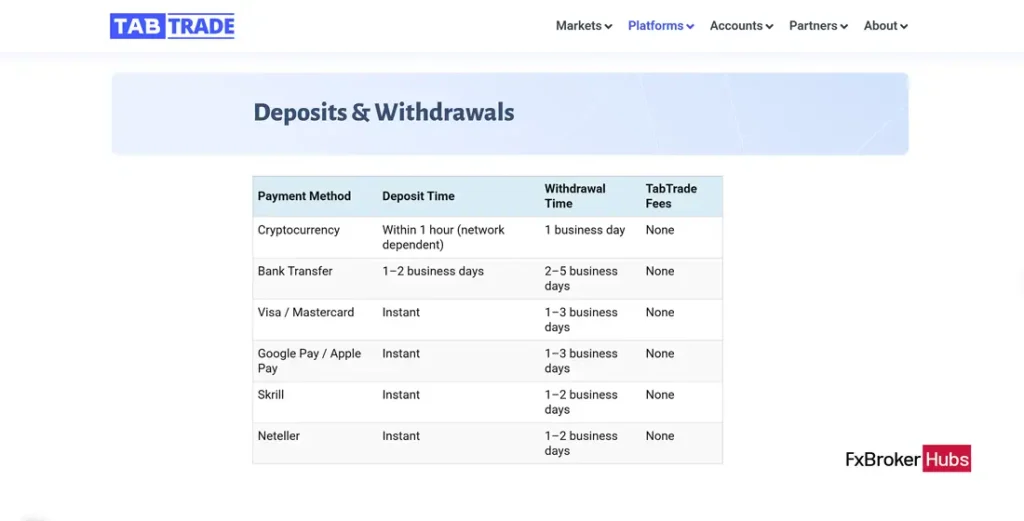Viewport: 1024px width, 521px height.
Task: Select the Skrill cell
Action: [270, 394]
